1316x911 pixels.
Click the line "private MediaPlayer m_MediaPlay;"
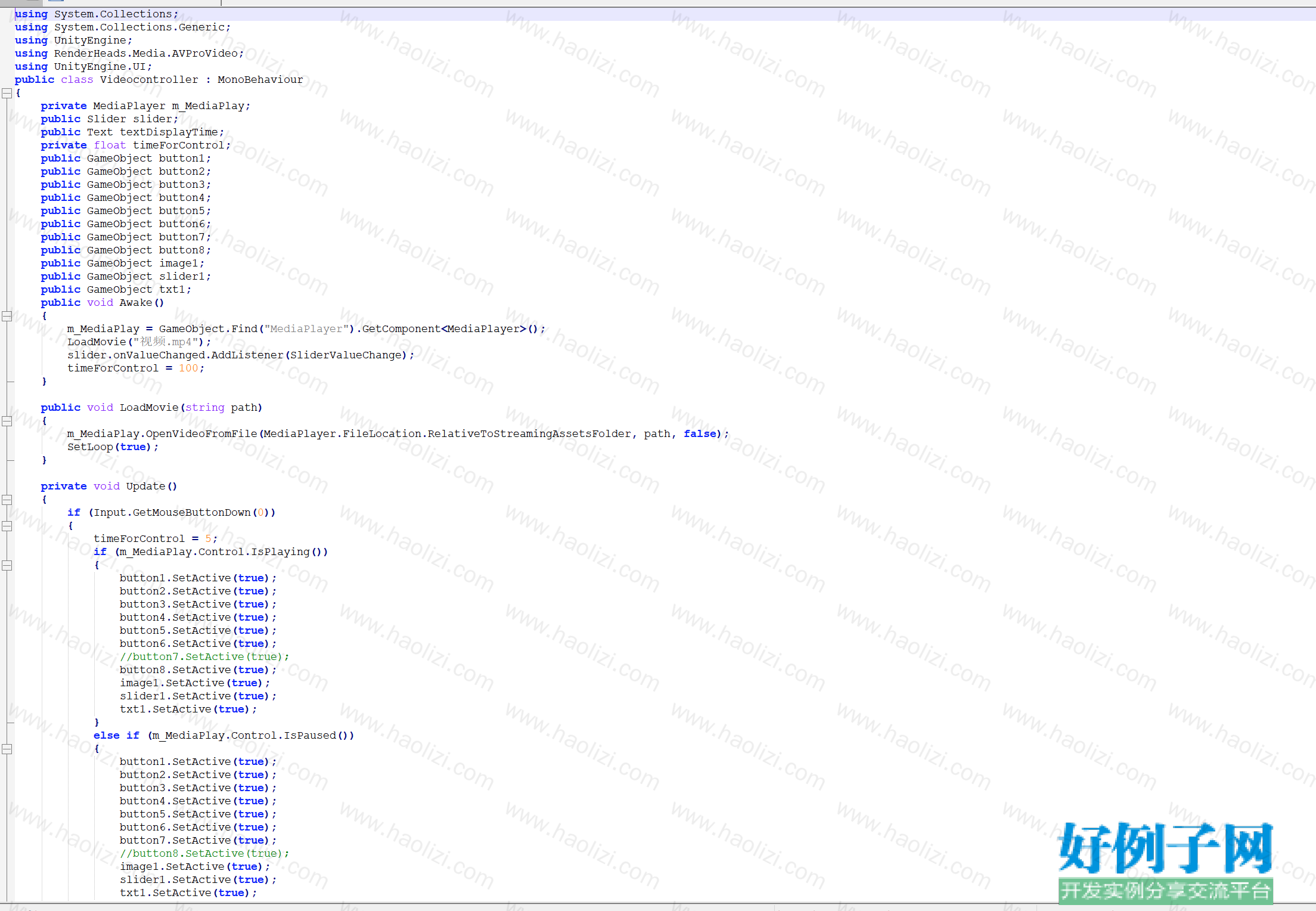click(x=146, y=106)
